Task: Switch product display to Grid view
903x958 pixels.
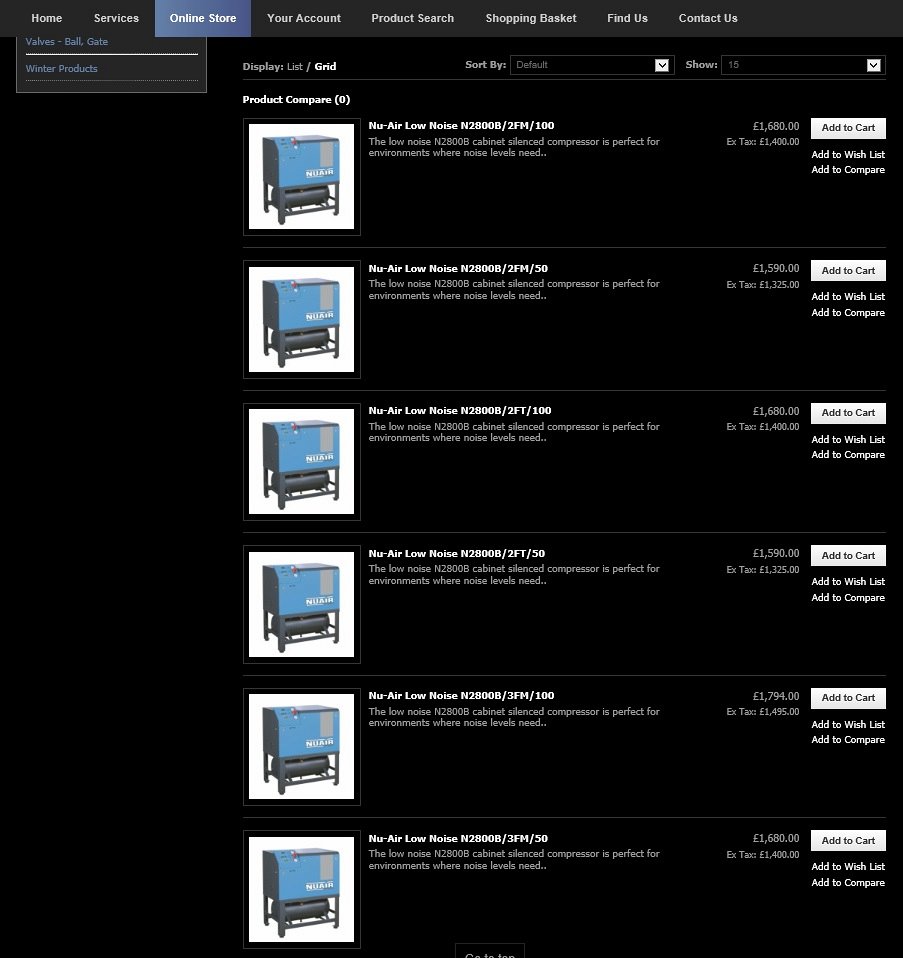Action: pyautogui.click(x=325, y=67)
